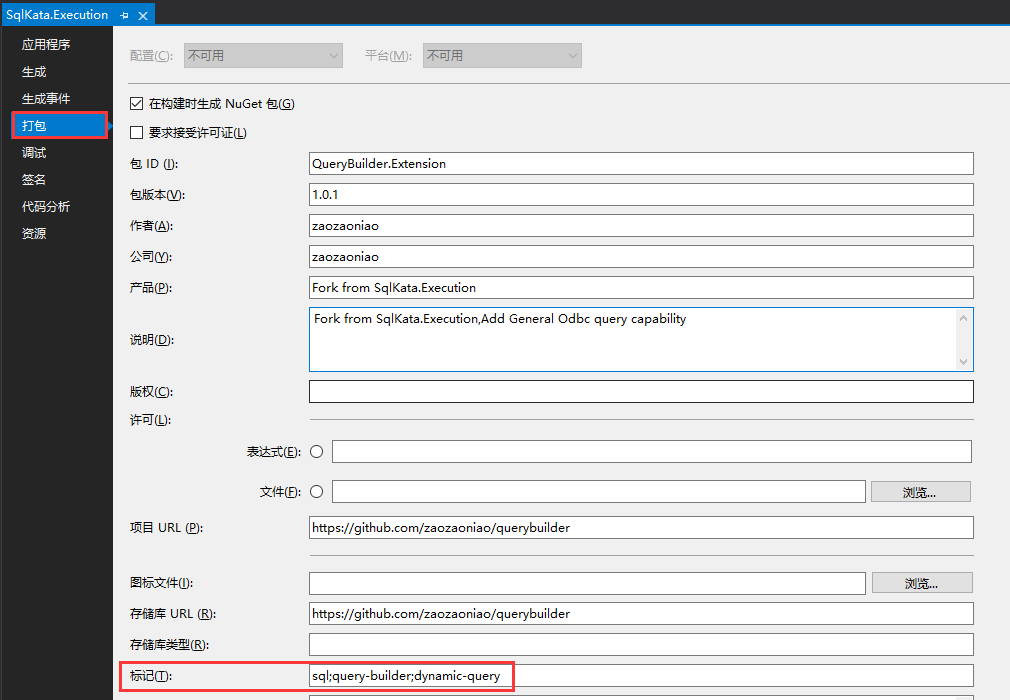This screenshot has height=700, width=1010.
Task: Select the license file radio button
Action: [x=316, y=491]
